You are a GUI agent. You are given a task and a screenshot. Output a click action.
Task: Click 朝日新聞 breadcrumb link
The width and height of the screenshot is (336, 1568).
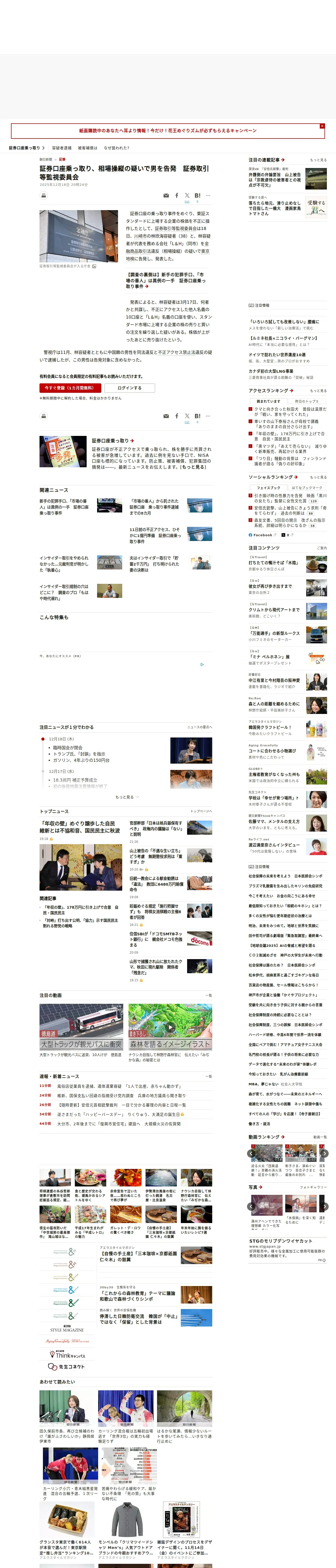pos(46,159)
